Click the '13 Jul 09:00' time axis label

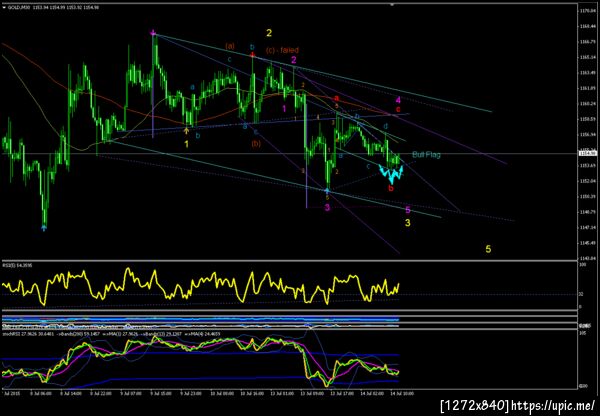(x=310, y=393)
